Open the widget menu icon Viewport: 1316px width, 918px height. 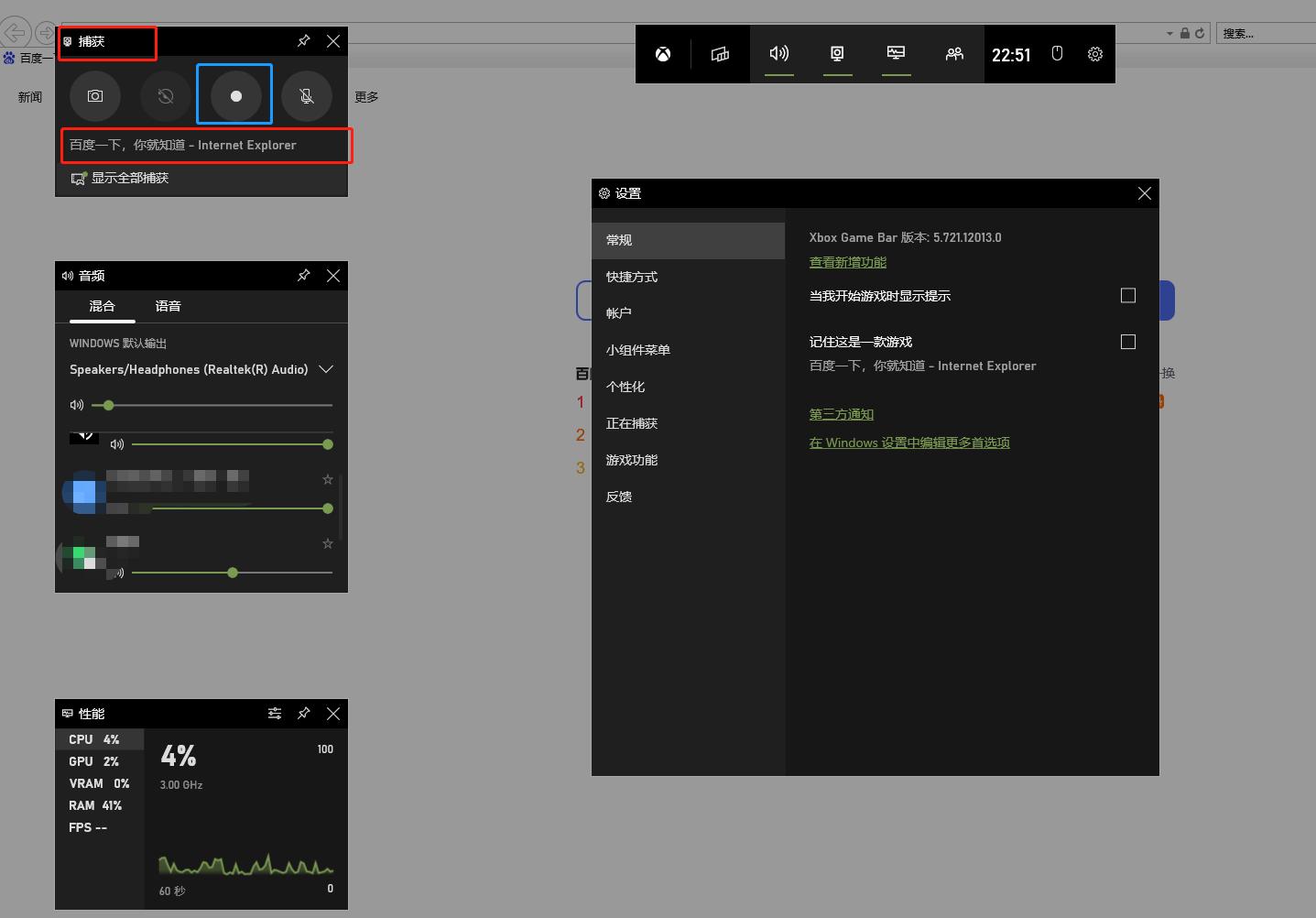[721, 54]
